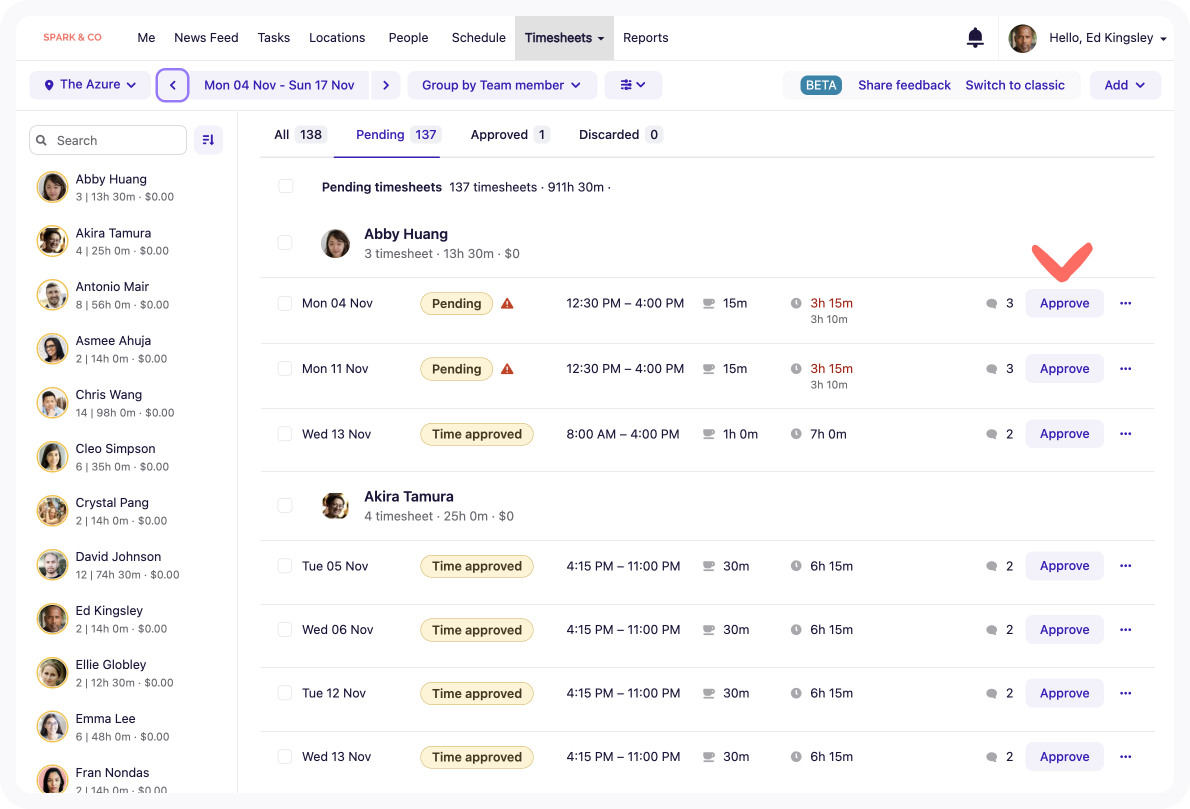Open more options for Mon 04 Nov row
The width and height of the screenshot is (1190, 809).
1125,304
